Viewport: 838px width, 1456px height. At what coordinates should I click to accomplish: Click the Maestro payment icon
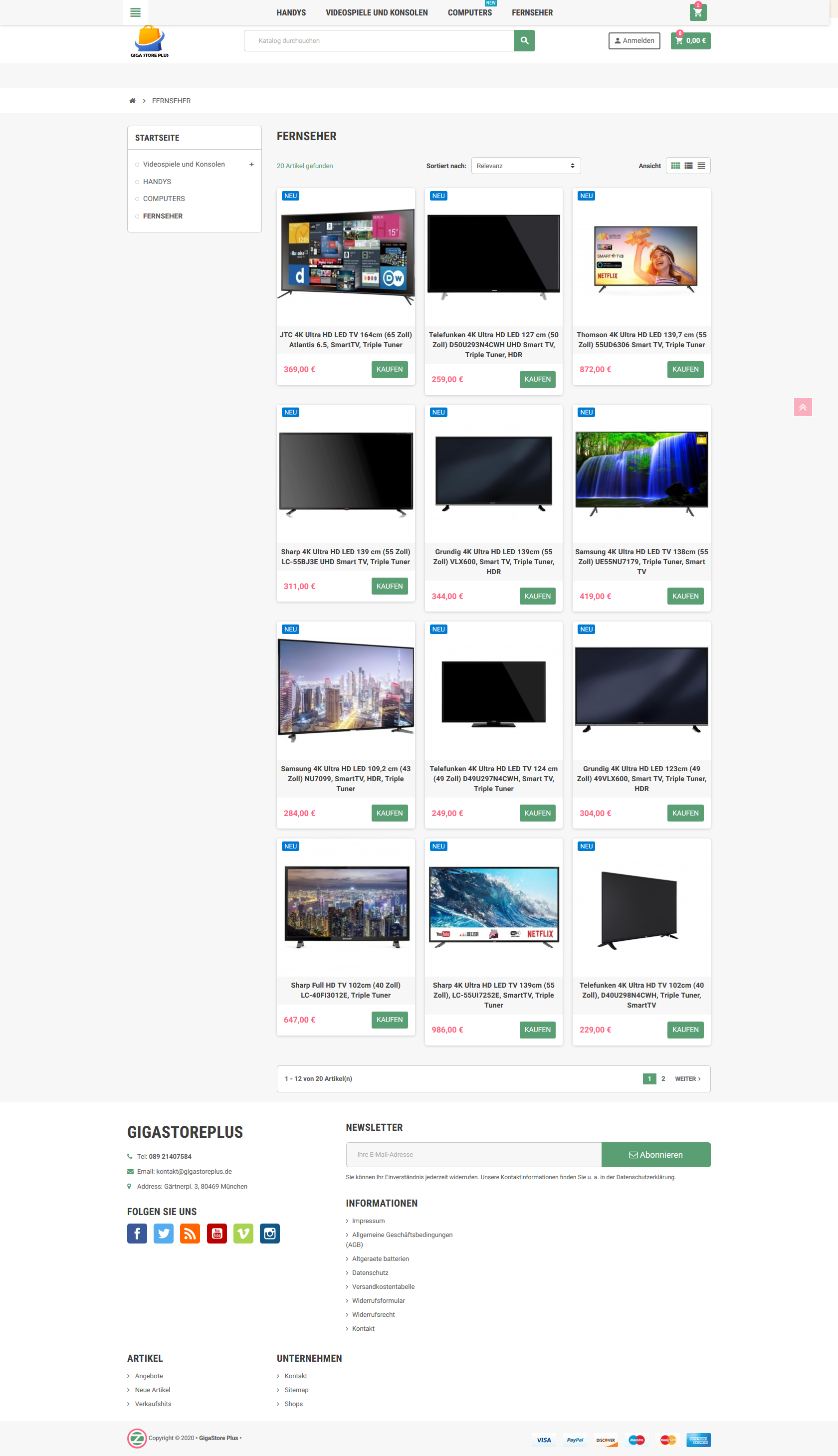636,1440
